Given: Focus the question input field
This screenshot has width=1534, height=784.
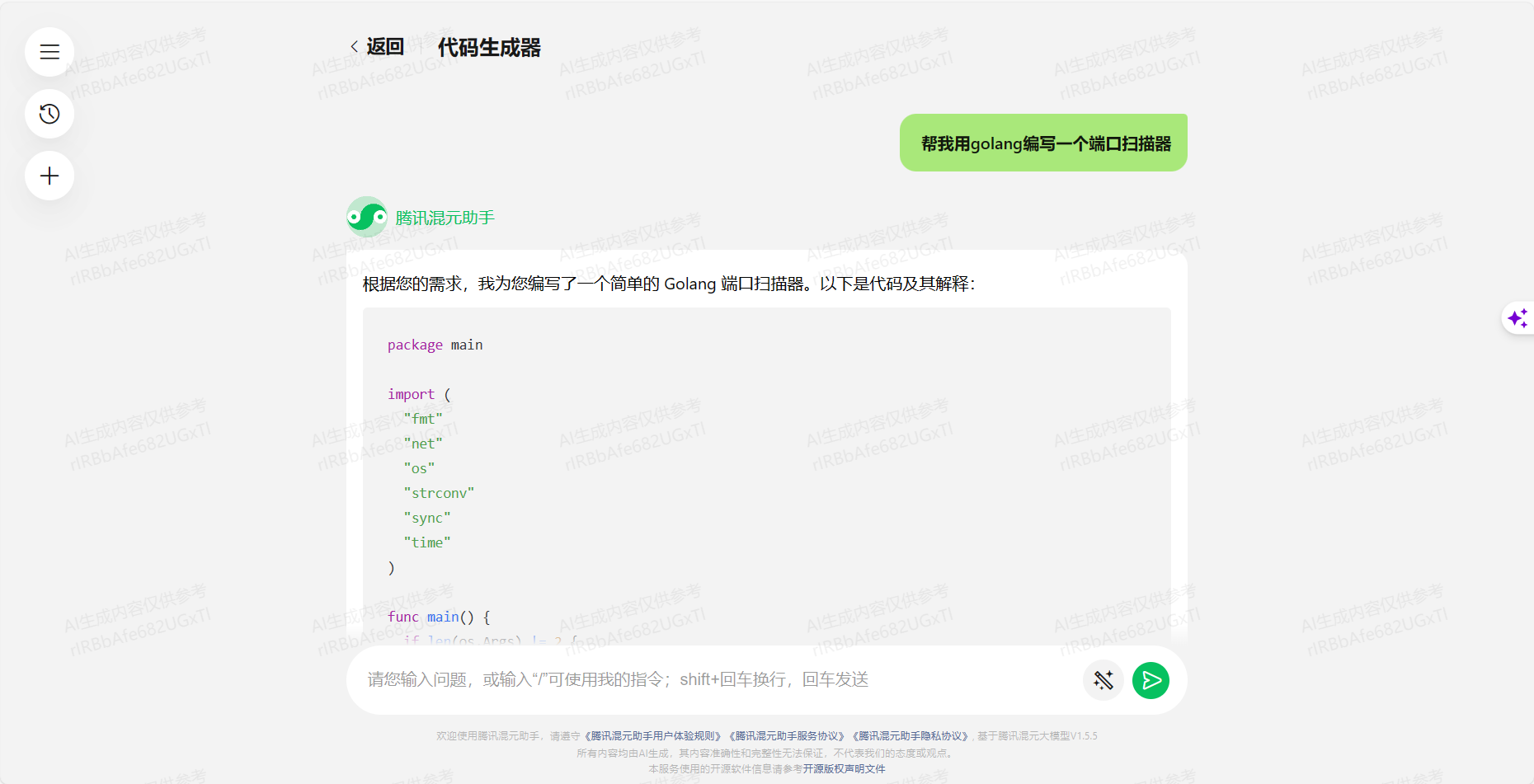Looking at the screenshot, I should coord(718,679).
